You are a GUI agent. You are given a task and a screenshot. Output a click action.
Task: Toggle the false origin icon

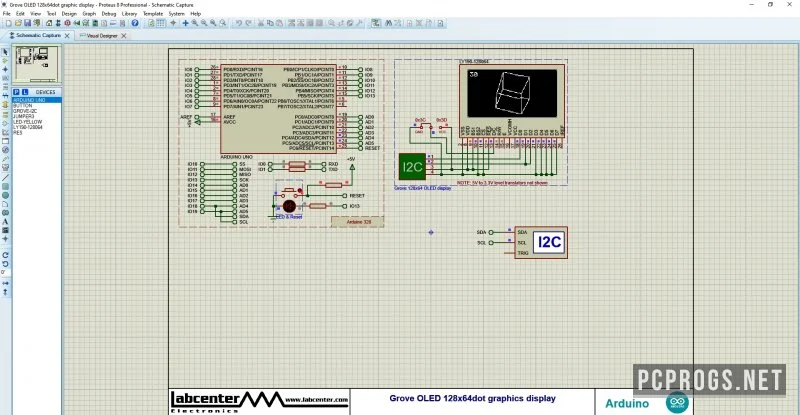173,23
